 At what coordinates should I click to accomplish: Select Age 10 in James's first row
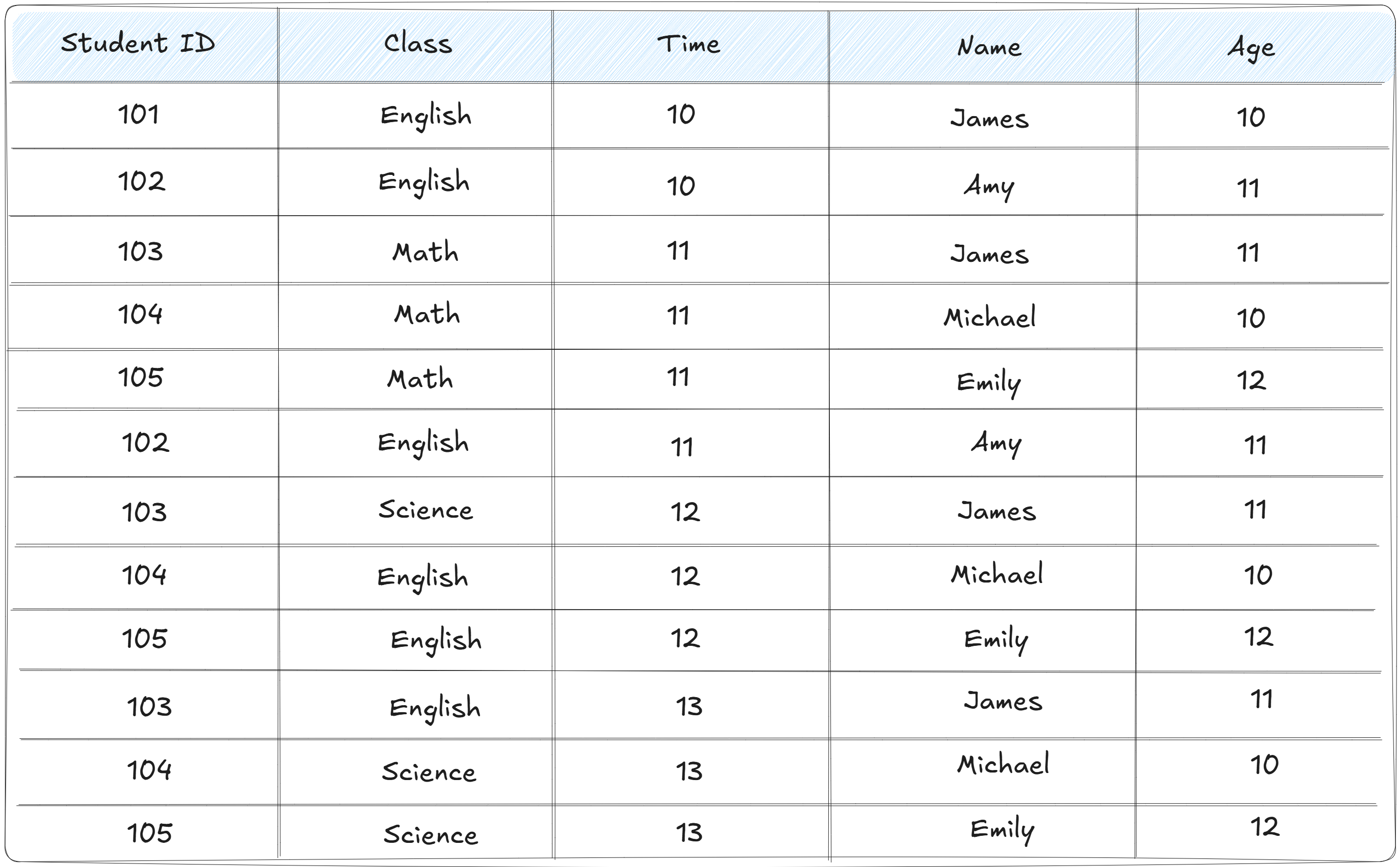tap(1250, 118)
